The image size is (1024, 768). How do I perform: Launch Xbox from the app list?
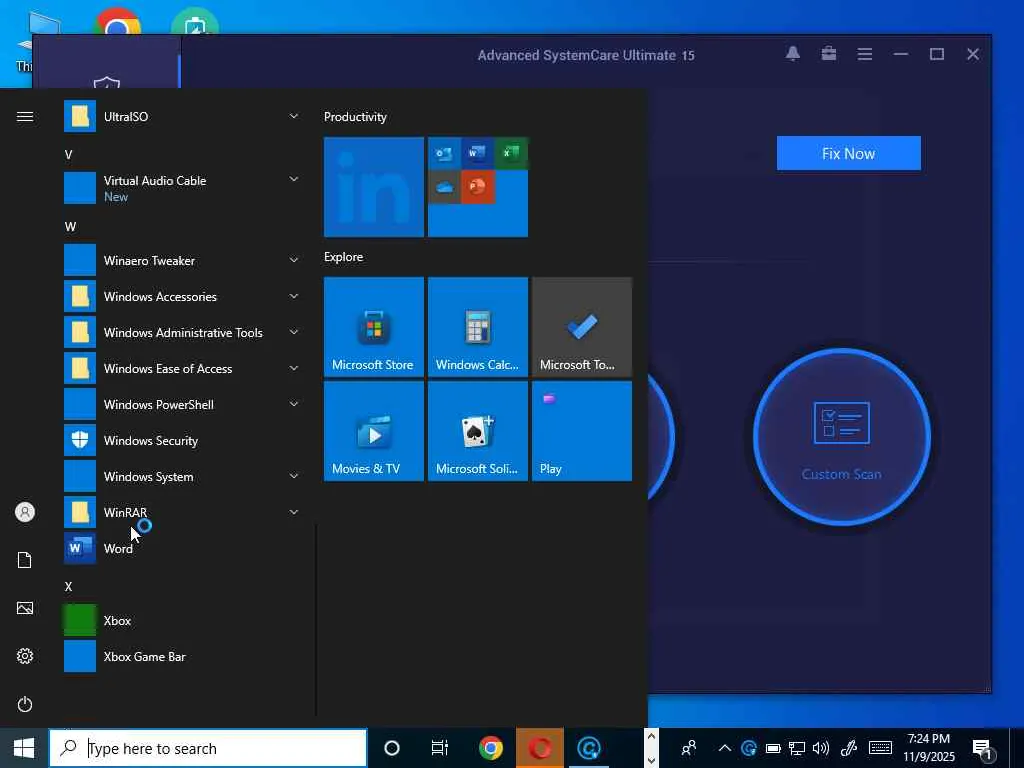click(x=182, y=620)
